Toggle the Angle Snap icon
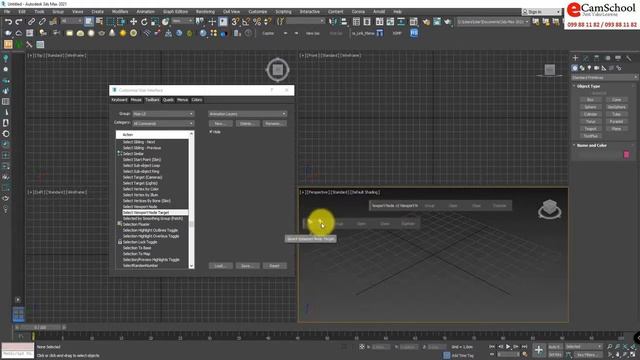This screenshot has height=360, width=640. (x=246, y=22)
